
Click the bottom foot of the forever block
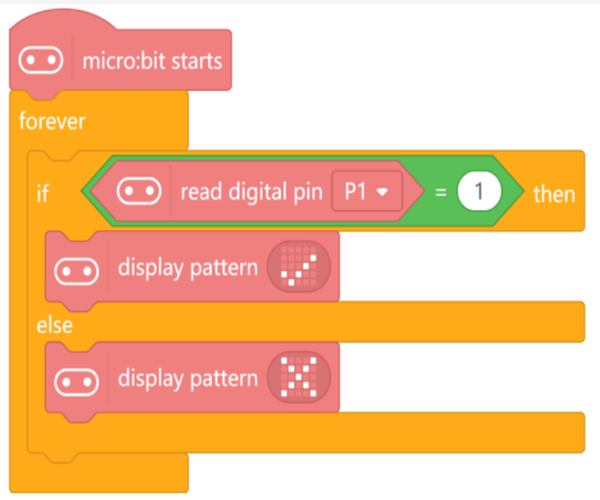[100, 473]
